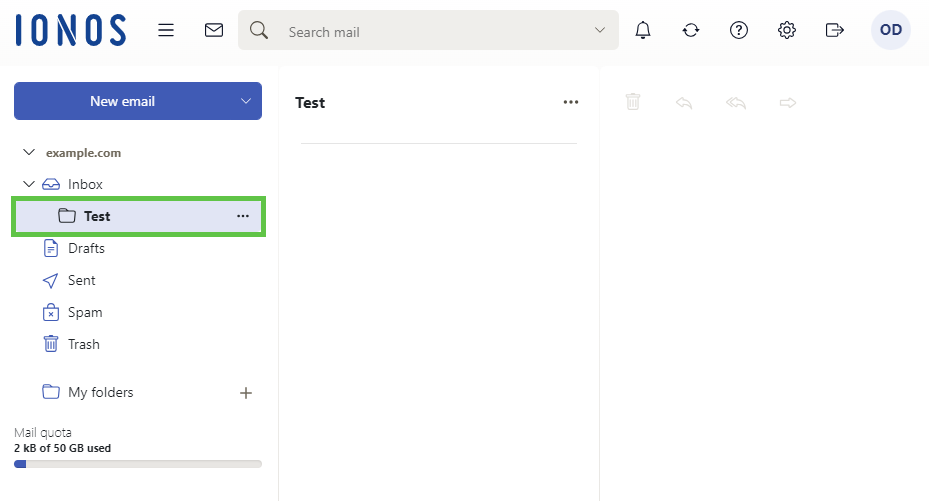Click the refresh sync icon
The image size is (929, 501).
pyautogui.click(x=691, y=30)
